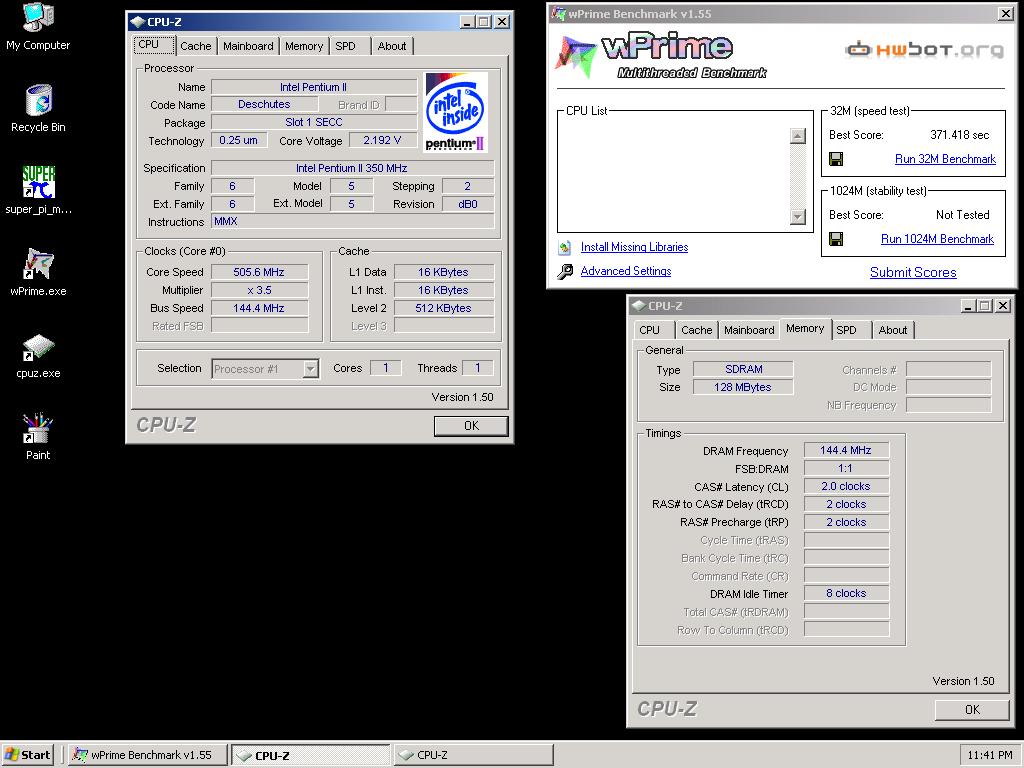Screen dimensions: 1024x768
Task: Click the CPU List scrollbar up arrow
Action: tap(797, 136)
